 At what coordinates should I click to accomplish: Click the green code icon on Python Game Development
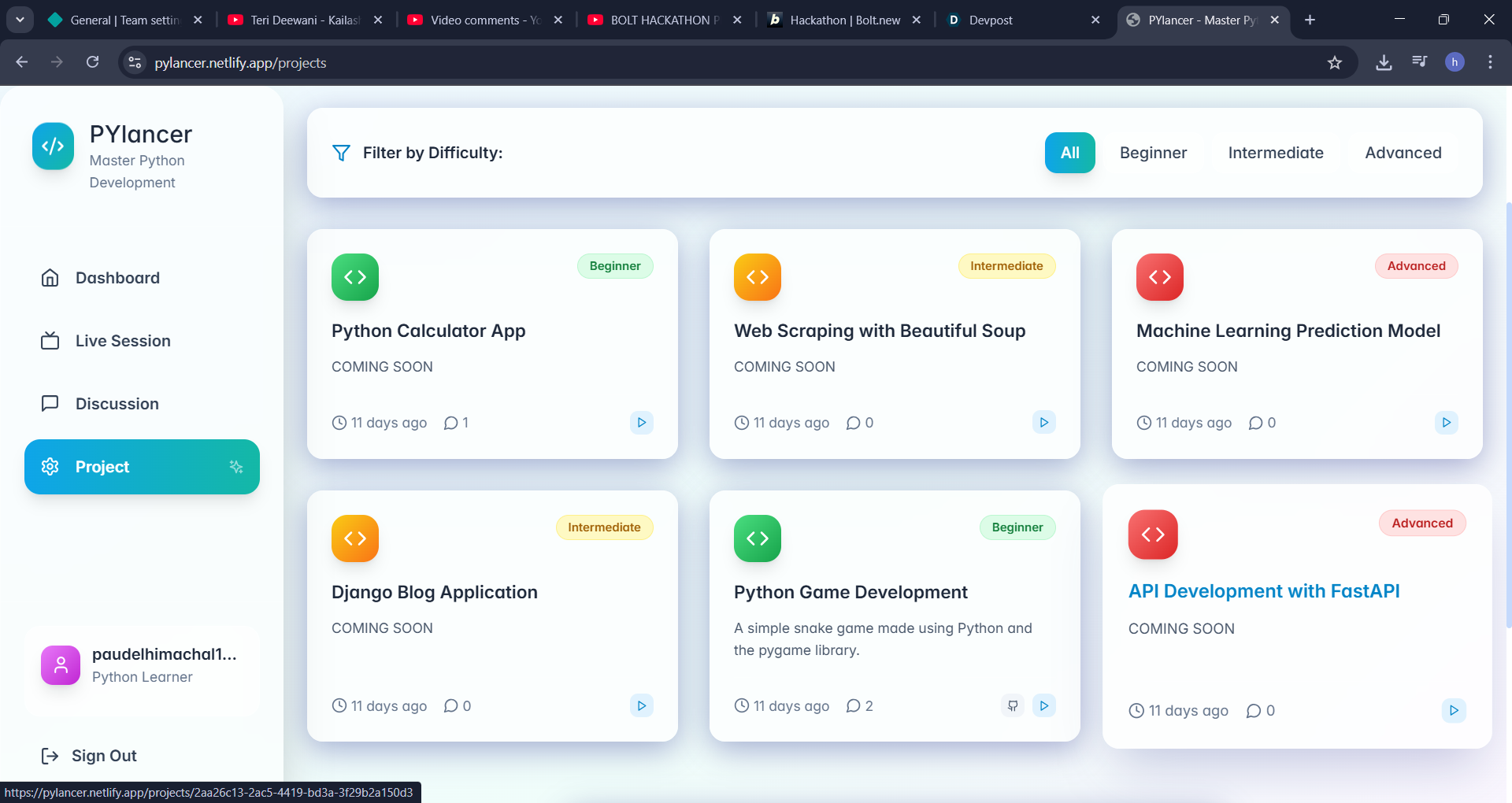pos(758,538)
